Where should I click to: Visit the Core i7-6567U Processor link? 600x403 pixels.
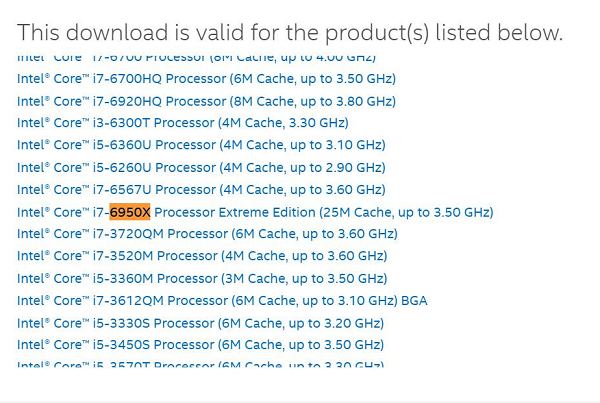tap(201, 190)
